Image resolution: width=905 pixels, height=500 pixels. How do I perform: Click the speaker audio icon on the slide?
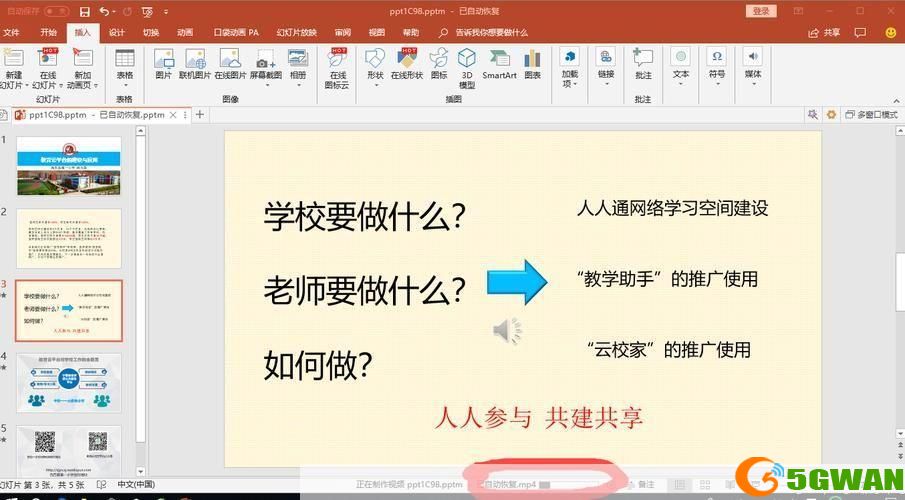[x=507, y=331]
